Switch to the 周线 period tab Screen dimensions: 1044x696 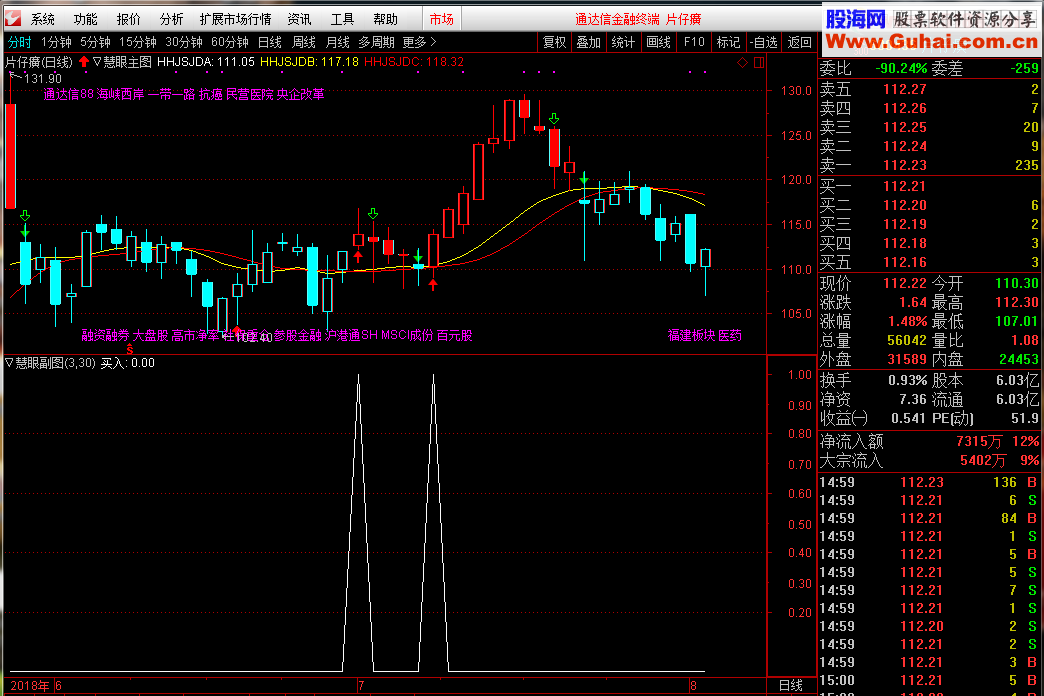click(303, 42)
